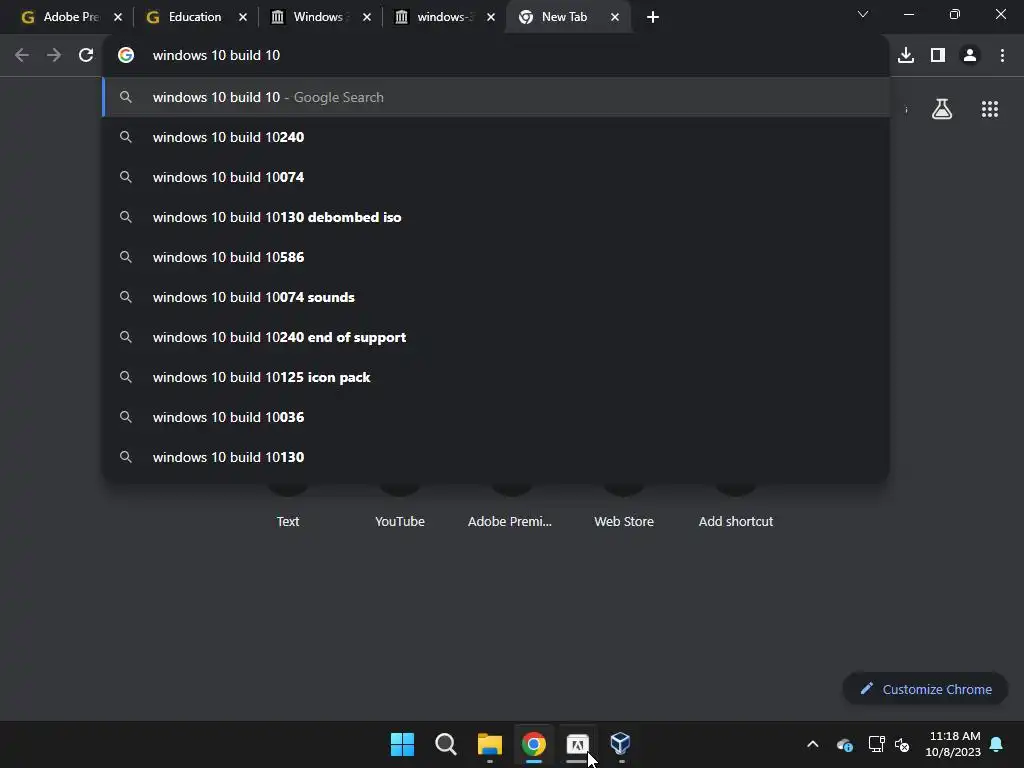Image resolution: width=1024 pixels, height=768 pixels.
Task: Open the Google apps grid icon
Action: (x=990, y=109)
